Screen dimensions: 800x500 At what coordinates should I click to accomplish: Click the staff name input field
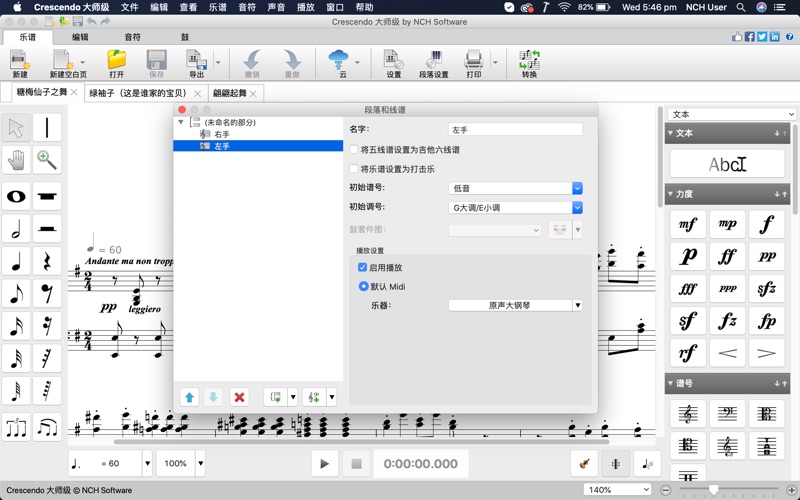515,130
